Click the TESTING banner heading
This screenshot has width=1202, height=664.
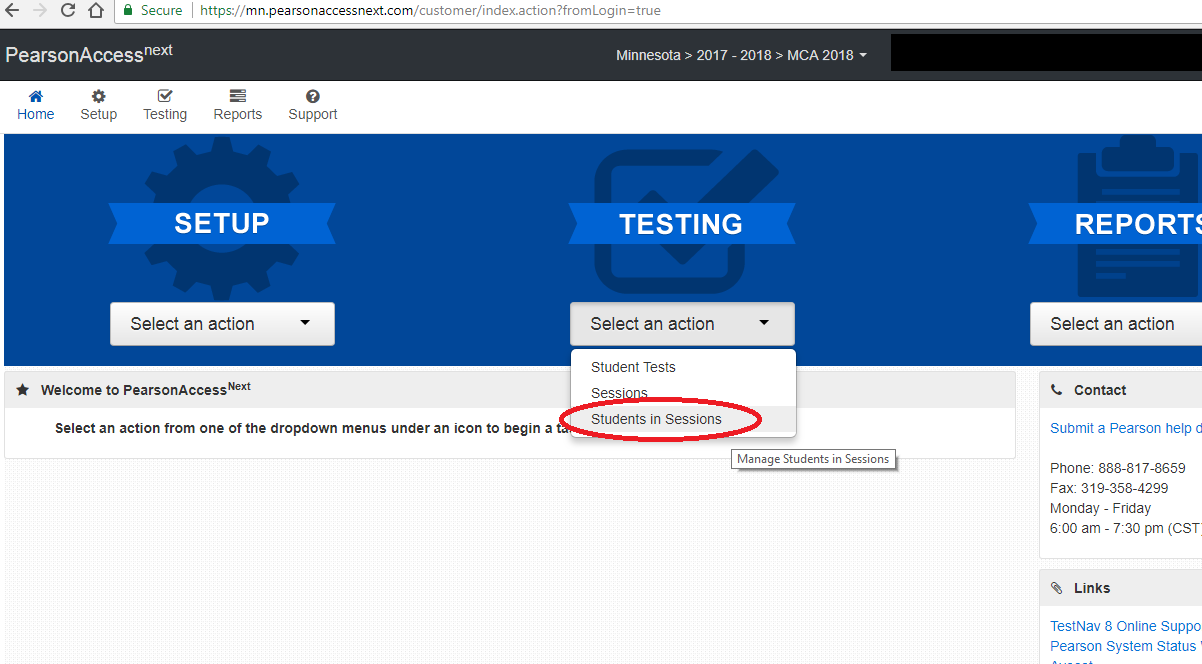coord(681,223)
